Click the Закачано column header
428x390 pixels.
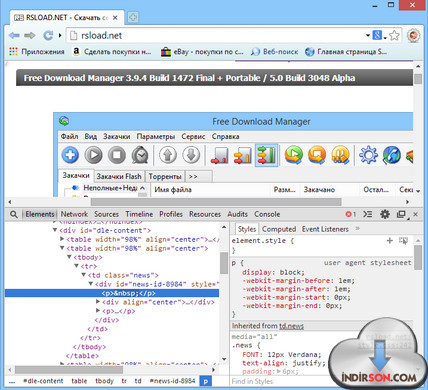319,190
